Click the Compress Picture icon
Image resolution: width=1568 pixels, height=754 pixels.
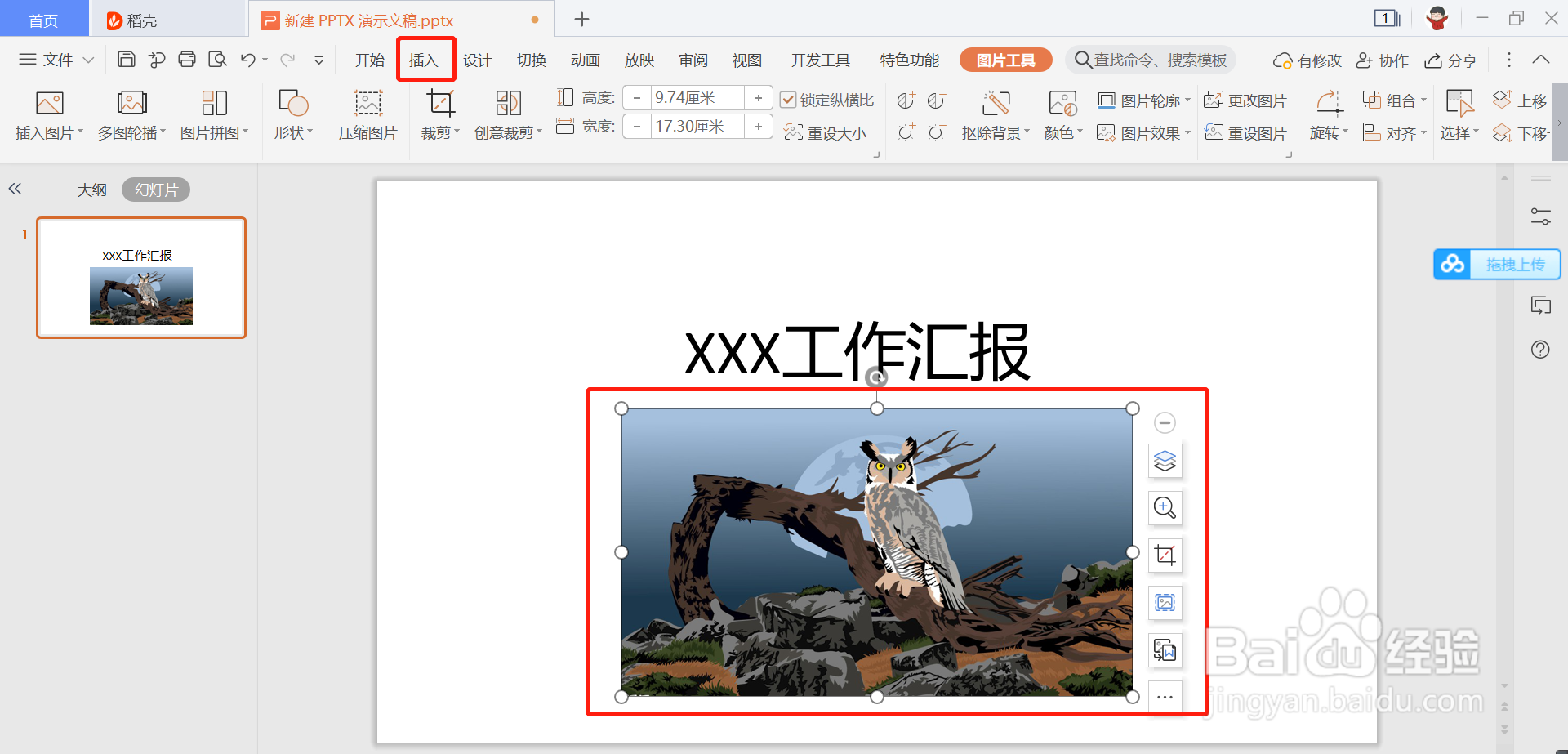[367, 103]
